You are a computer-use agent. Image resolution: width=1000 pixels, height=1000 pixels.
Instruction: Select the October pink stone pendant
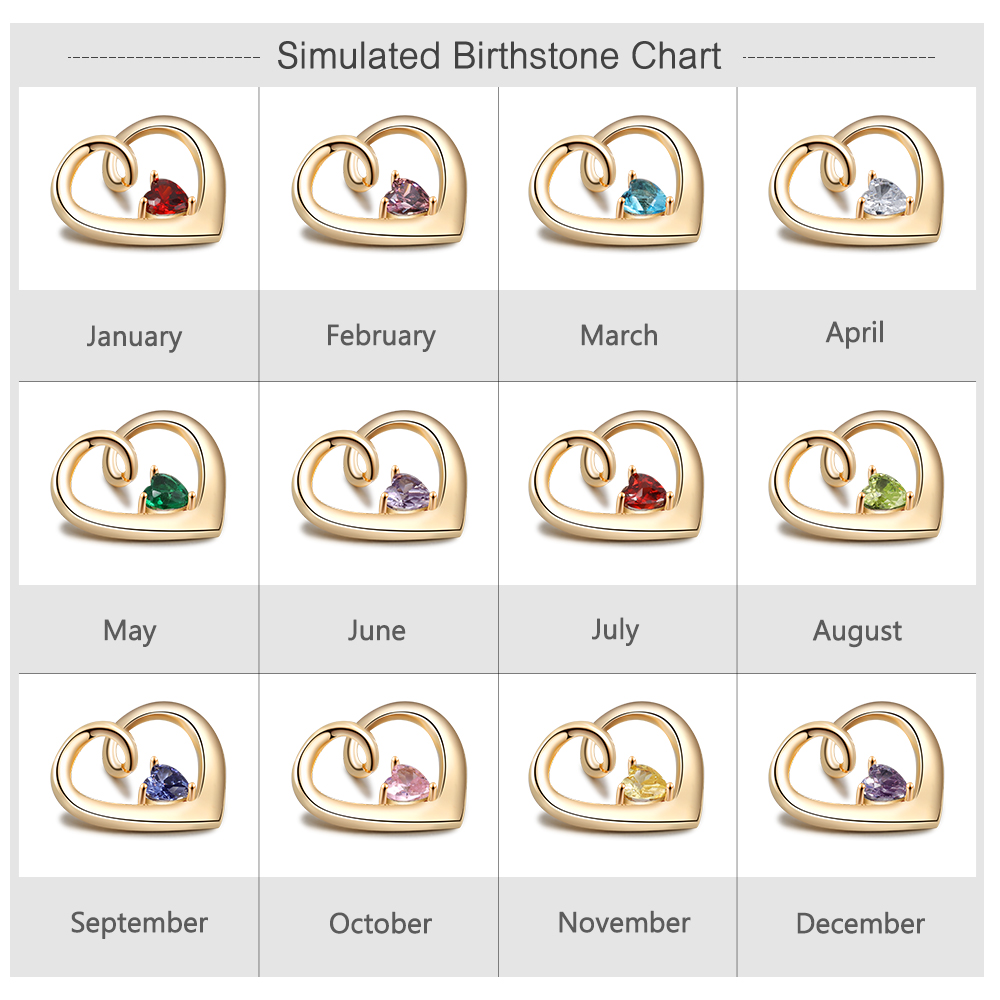(379, 767)
